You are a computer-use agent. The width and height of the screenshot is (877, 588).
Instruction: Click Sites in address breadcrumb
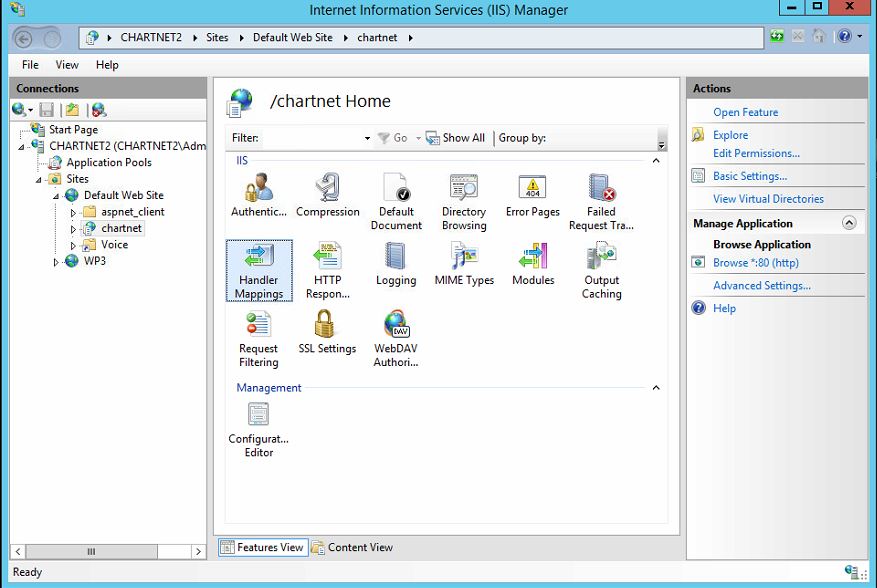pos(217,37)
